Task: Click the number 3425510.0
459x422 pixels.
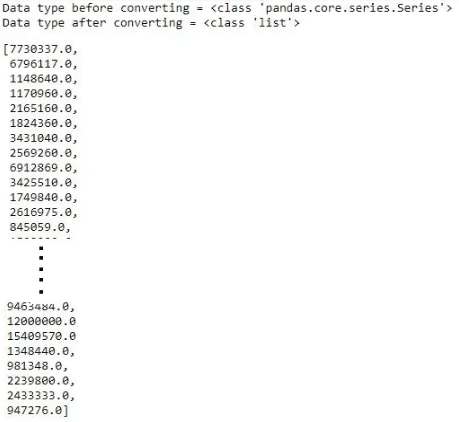Action: (41, 183)
